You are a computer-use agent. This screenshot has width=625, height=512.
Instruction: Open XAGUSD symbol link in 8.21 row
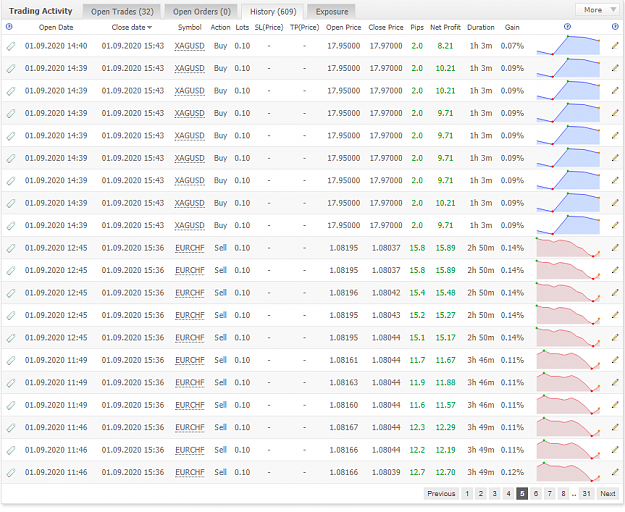tap(189, 46)
